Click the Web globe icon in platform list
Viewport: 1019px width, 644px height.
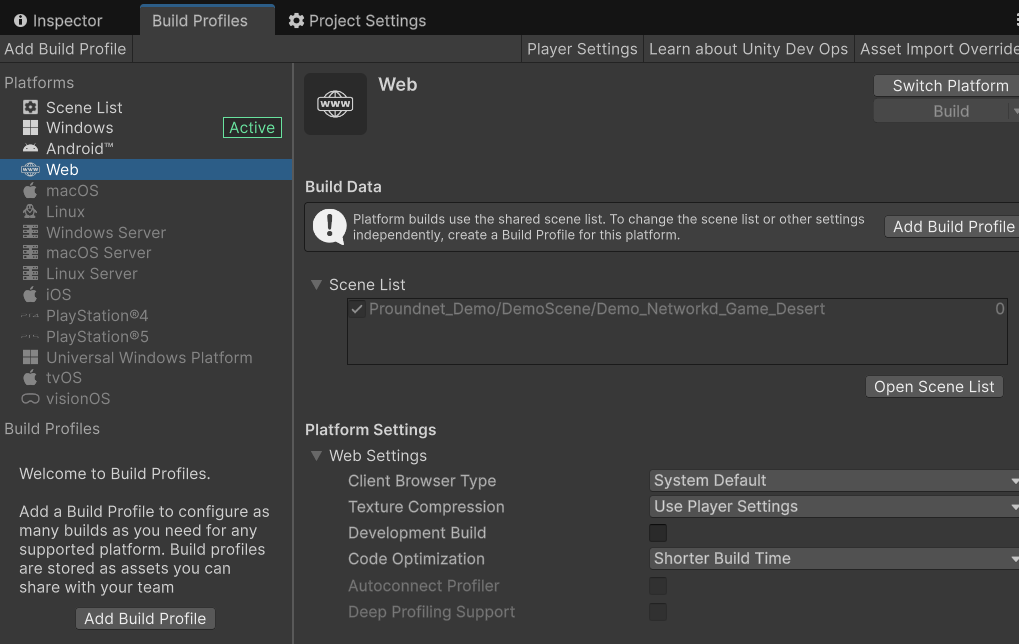pyautogui.click(x=30, y=170)
